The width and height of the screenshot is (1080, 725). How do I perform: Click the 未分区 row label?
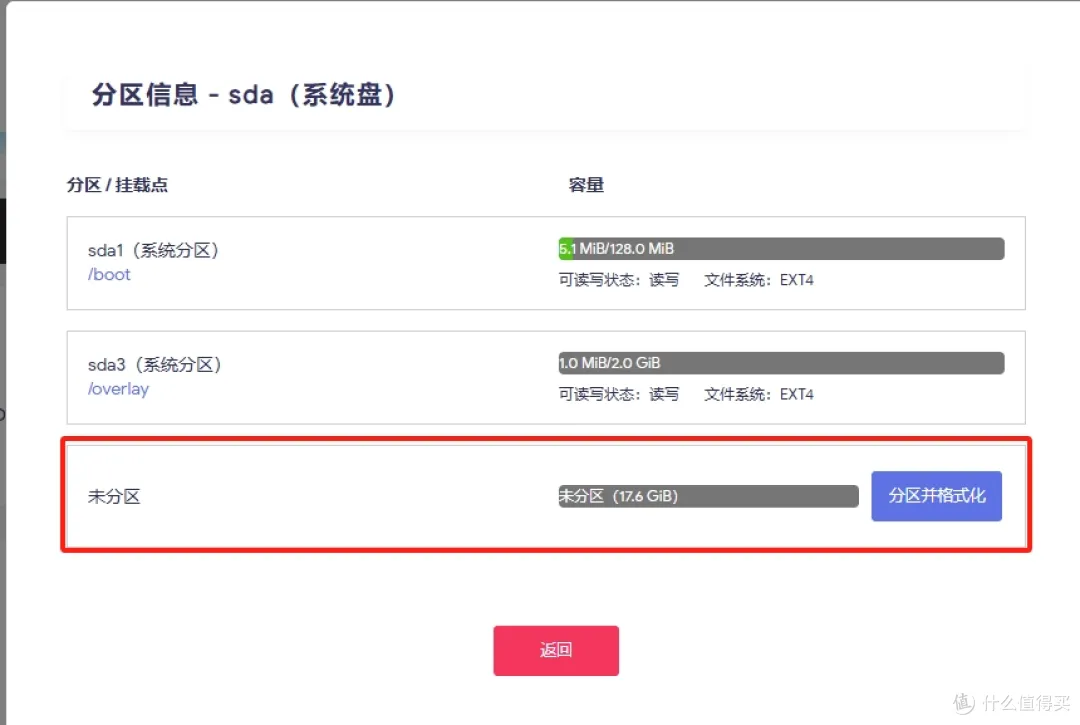click(x=114, y=496)
